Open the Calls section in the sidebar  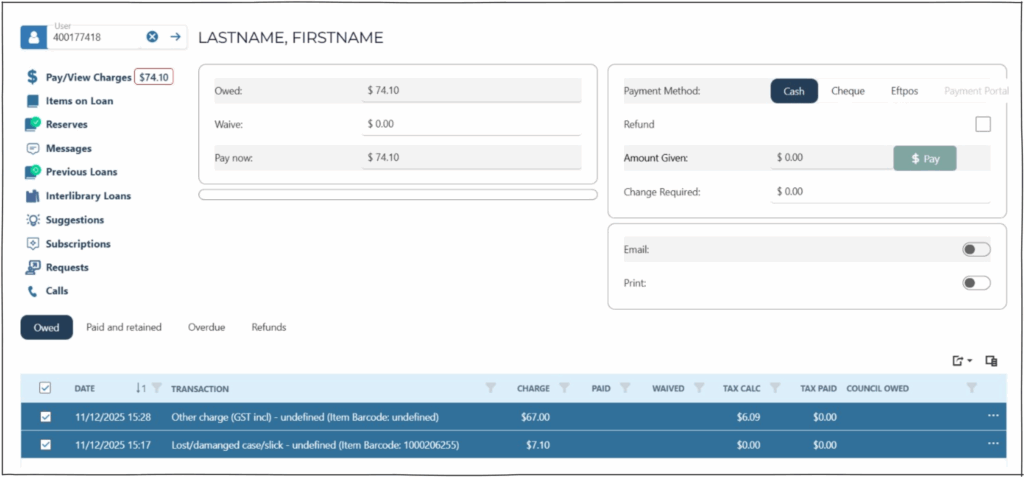(x=59, y=291)
